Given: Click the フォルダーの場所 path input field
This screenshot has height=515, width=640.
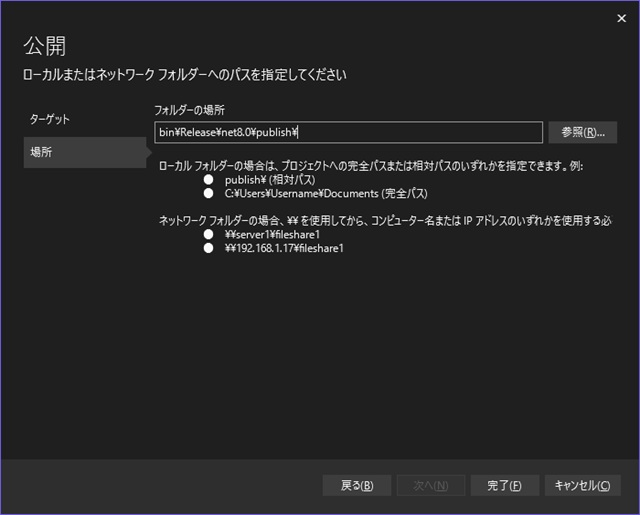Looking at the screenshot, I should point(349,132).
